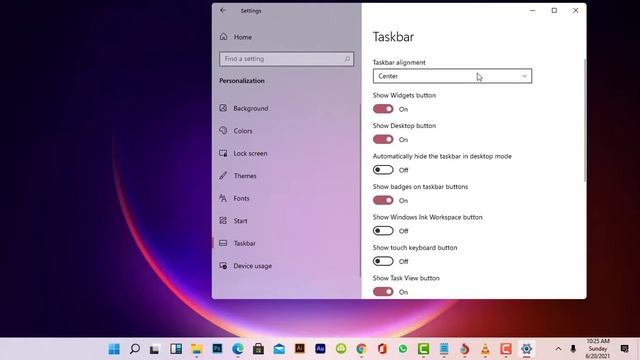The image size is (640, 360).
Task: Maximize the Settings window
Action: click(554, 11)
